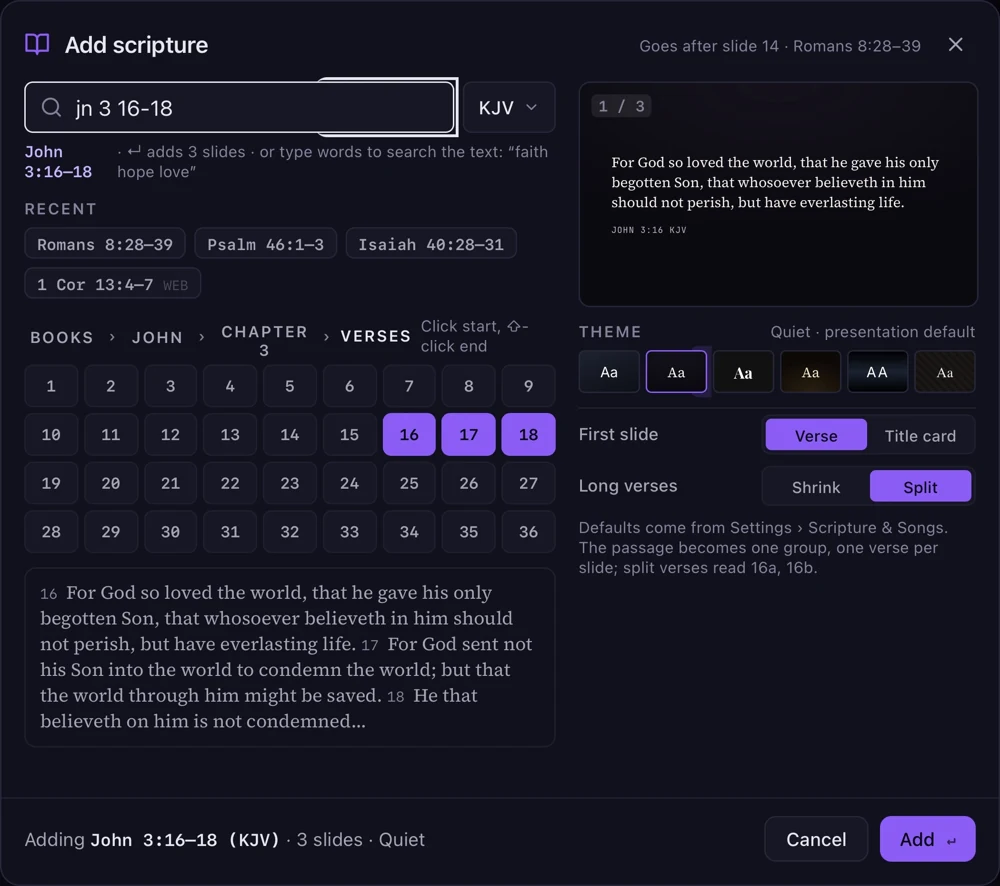The image size is (1000, 886).
Task: Select verse 34 in the grid
Action: point(409,531)
